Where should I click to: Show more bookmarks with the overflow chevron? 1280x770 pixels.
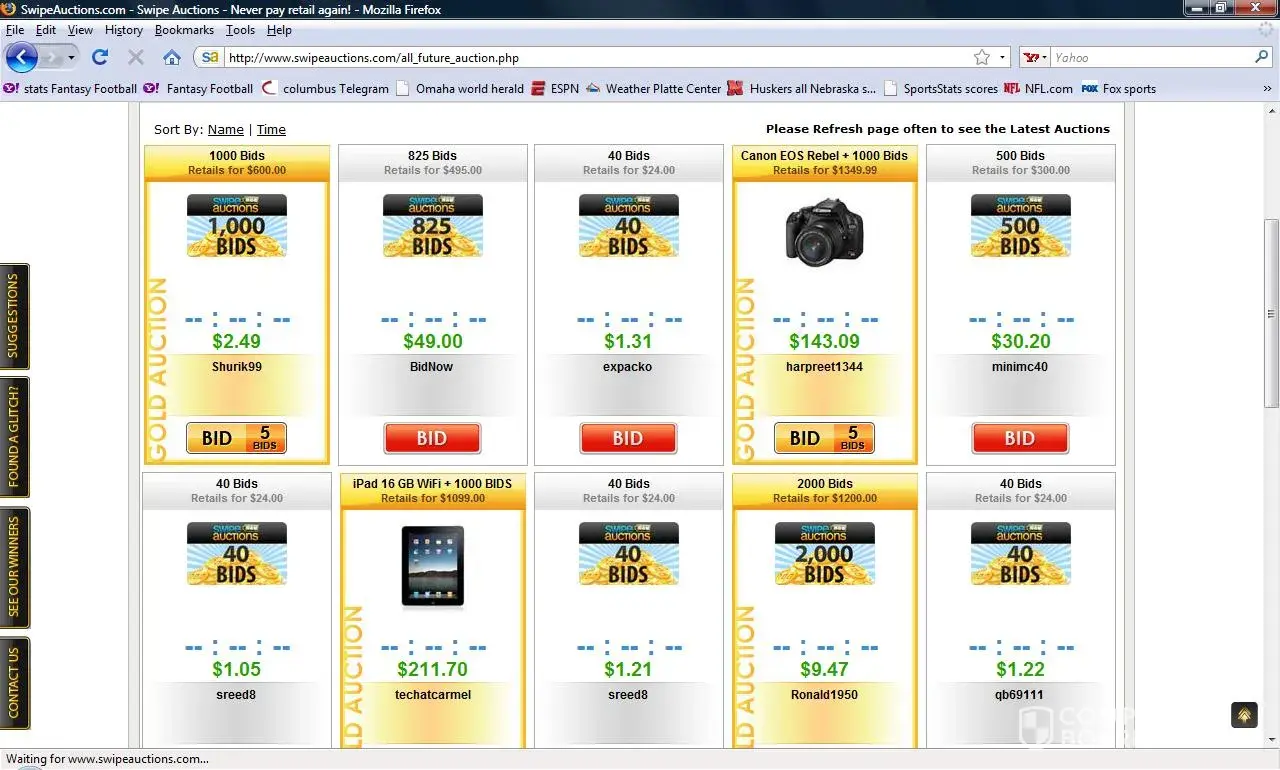click(x=1268, y=89)
